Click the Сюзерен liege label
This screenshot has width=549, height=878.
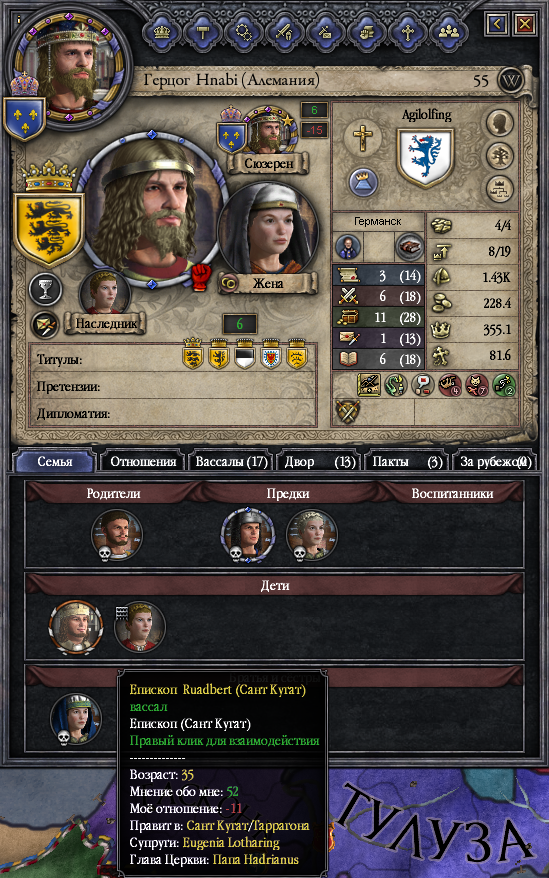[x=268, y=164]
